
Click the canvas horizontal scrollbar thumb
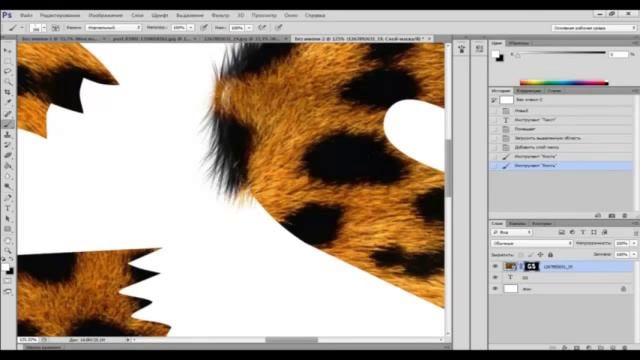coord(291,340)
